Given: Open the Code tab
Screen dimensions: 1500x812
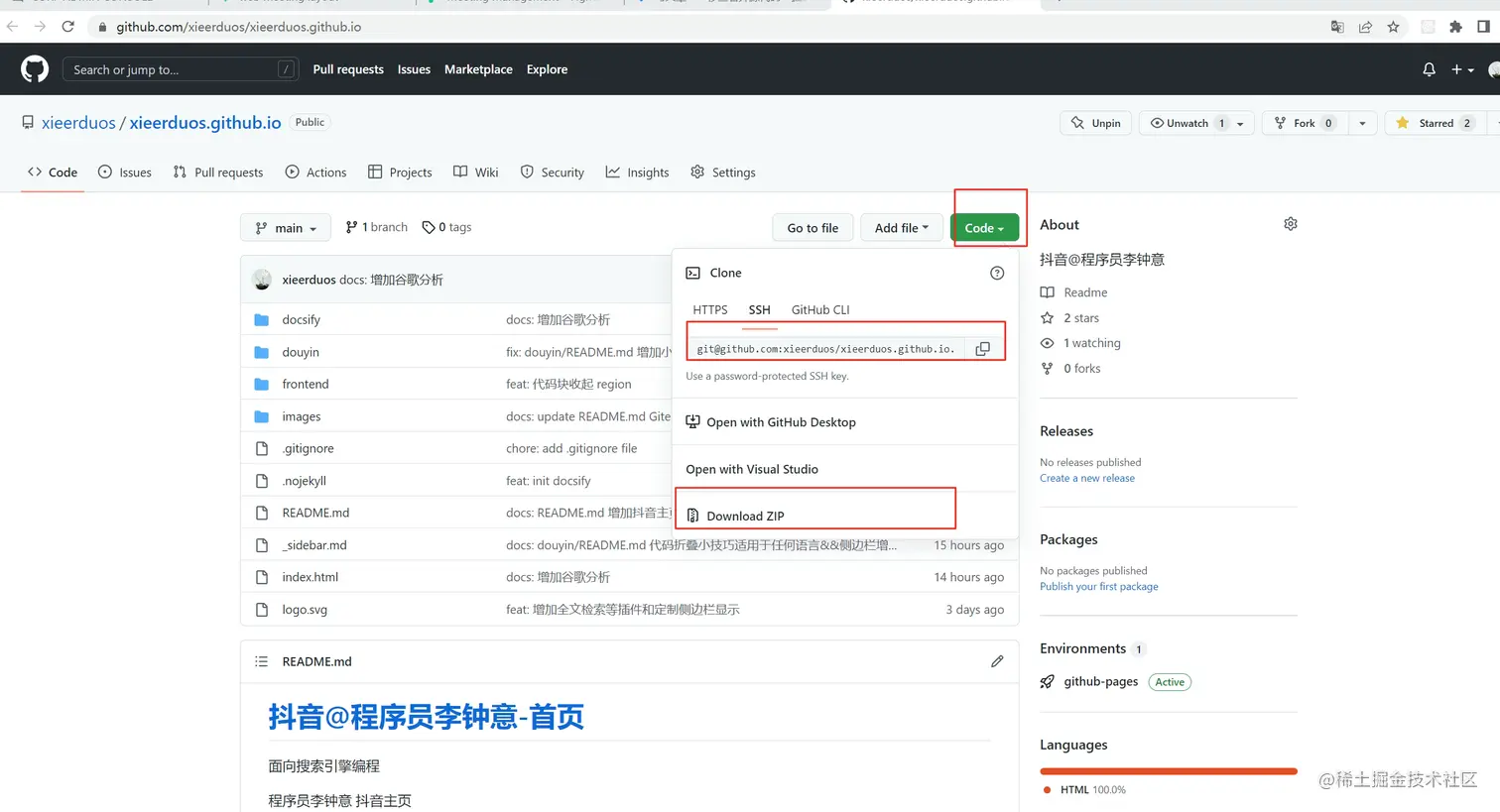Looking at the screenshot, I should [53, 173].
